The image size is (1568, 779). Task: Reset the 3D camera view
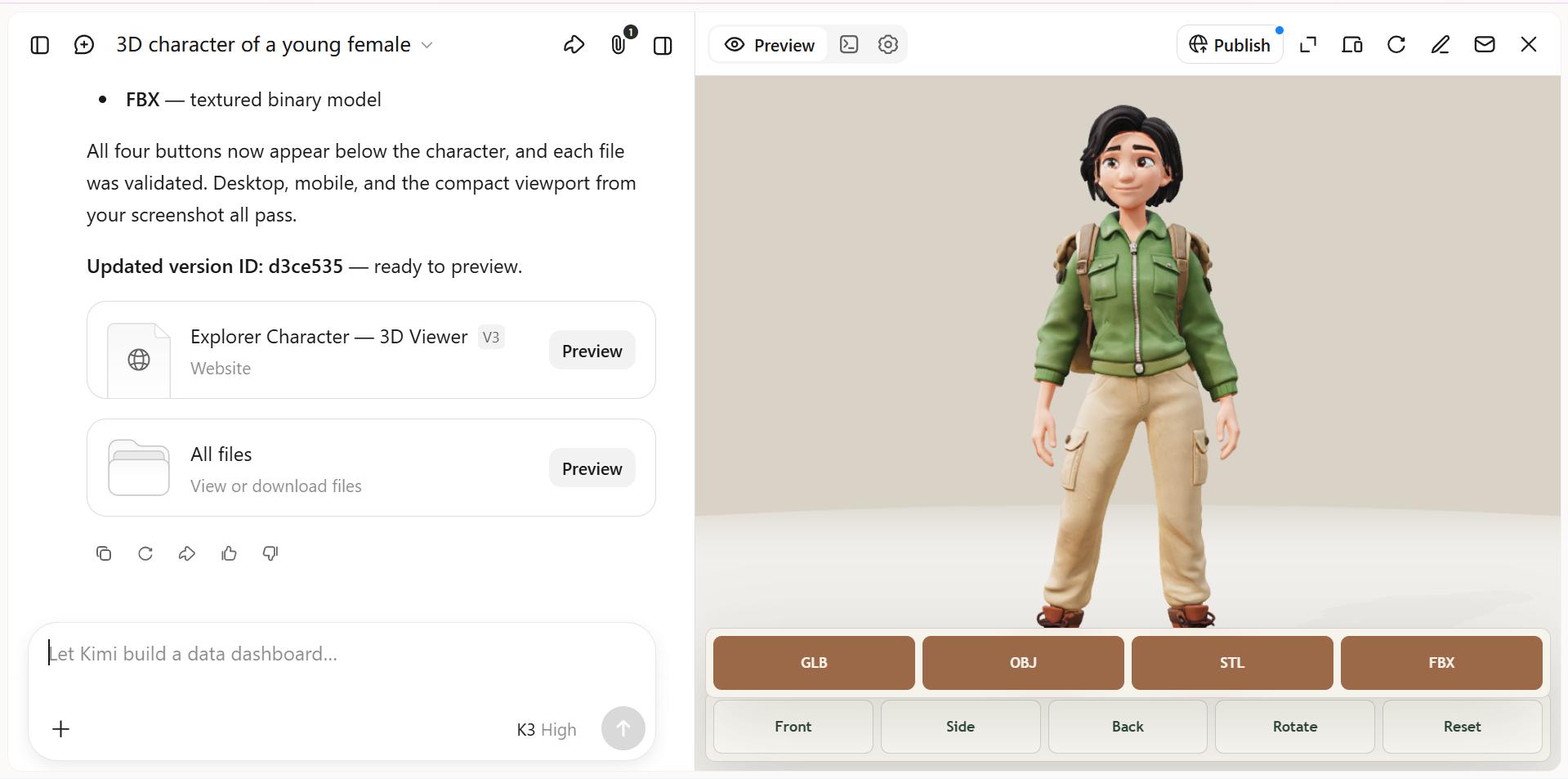(1462, 727)
